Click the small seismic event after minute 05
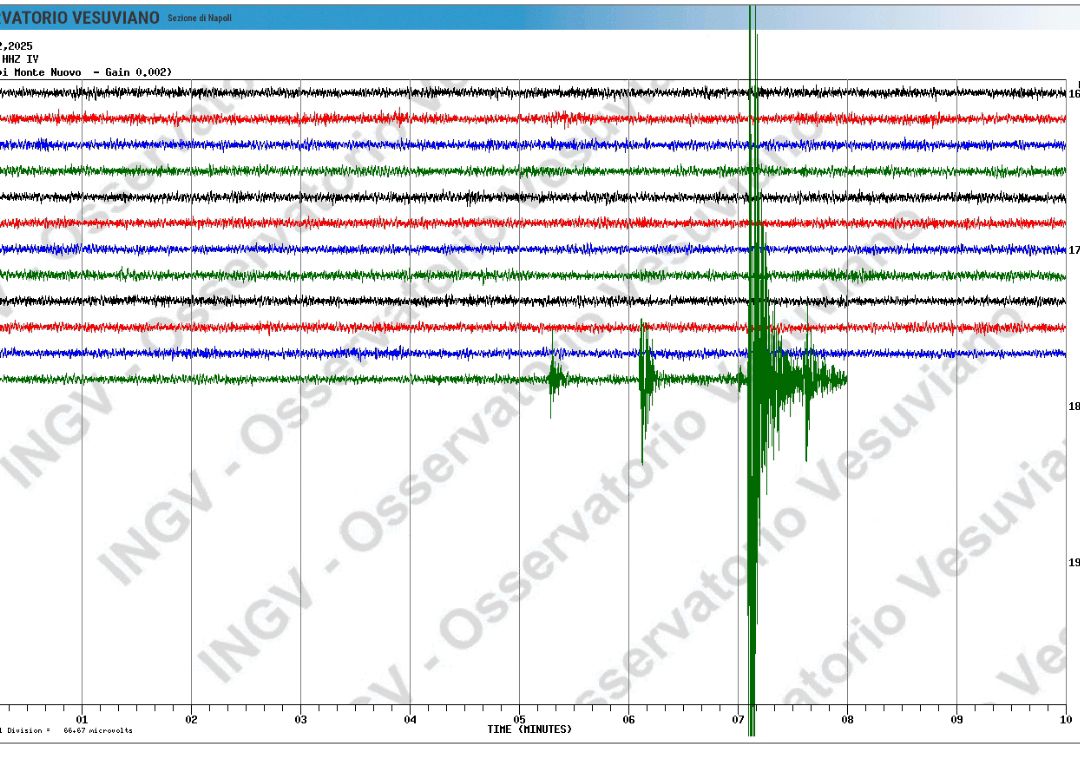The height and width of the screenshot is (757, 1080). pos(554,378)
